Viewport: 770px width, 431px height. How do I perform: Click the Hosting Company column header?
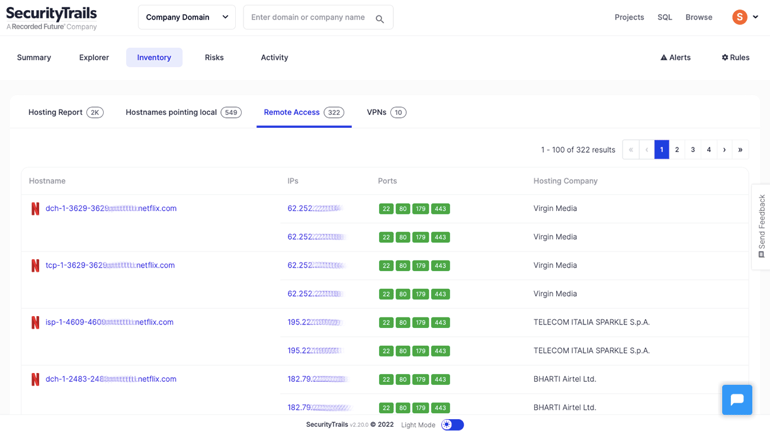(x=565, y=181)
